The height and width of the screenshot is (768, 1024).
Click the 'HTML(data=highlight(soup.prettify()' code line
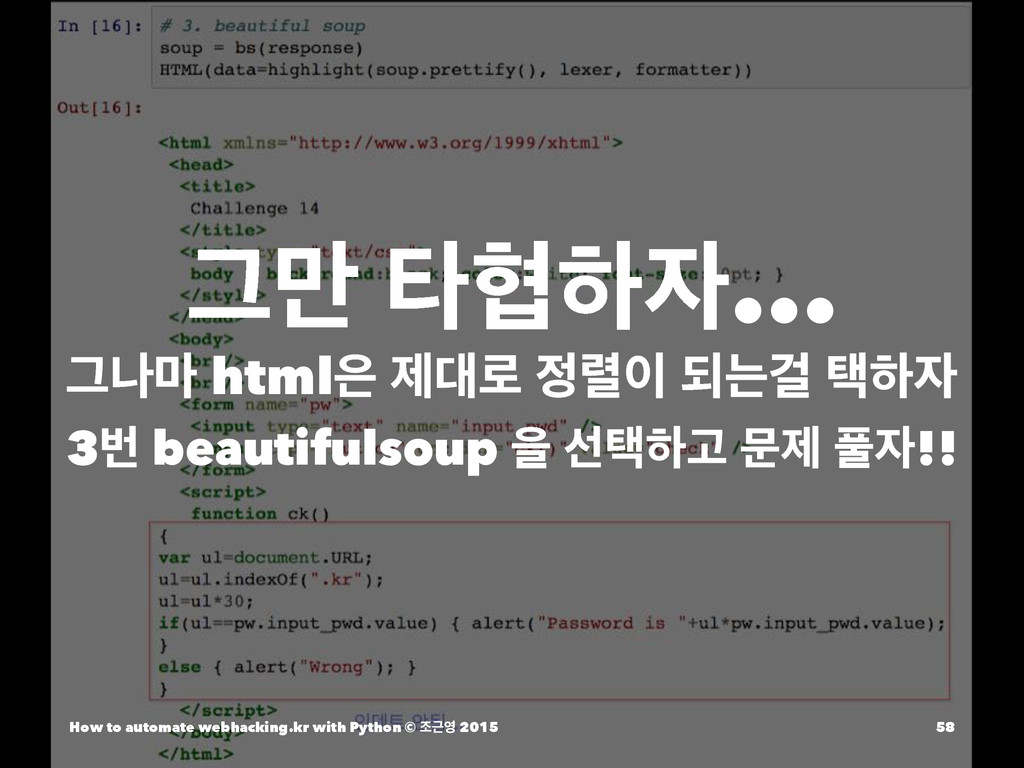[x=456, y=70]
